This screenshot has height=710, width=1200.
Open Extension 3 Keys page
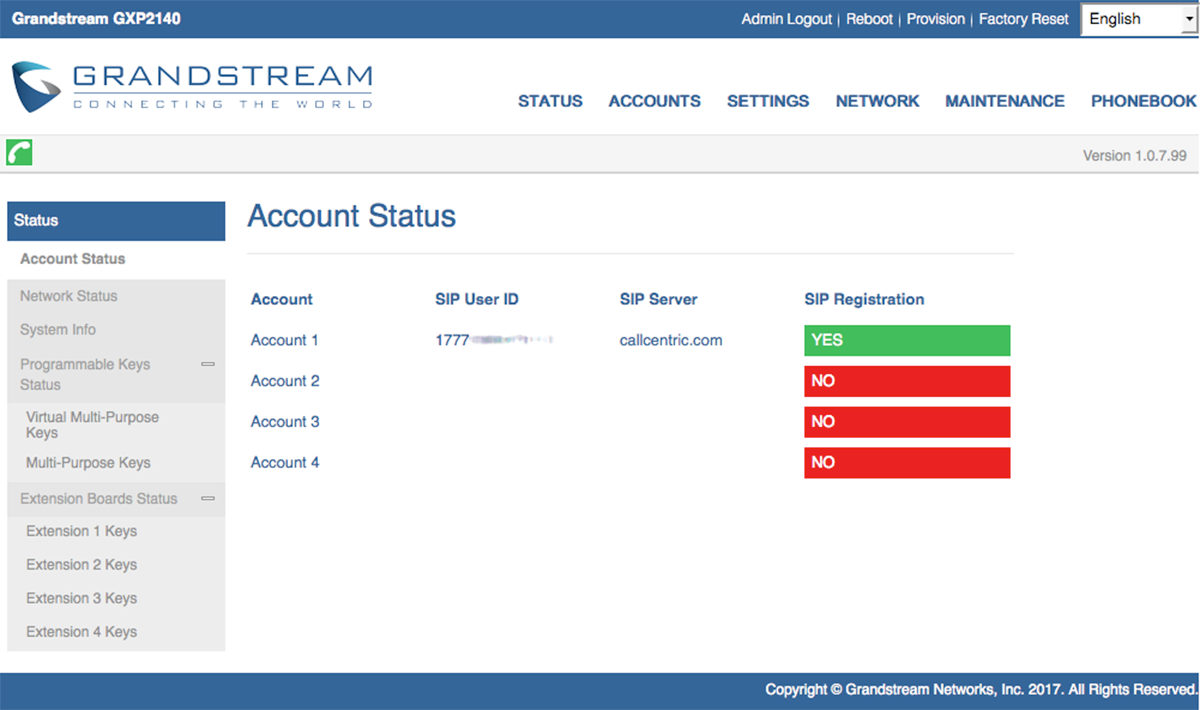coord(82,598)
